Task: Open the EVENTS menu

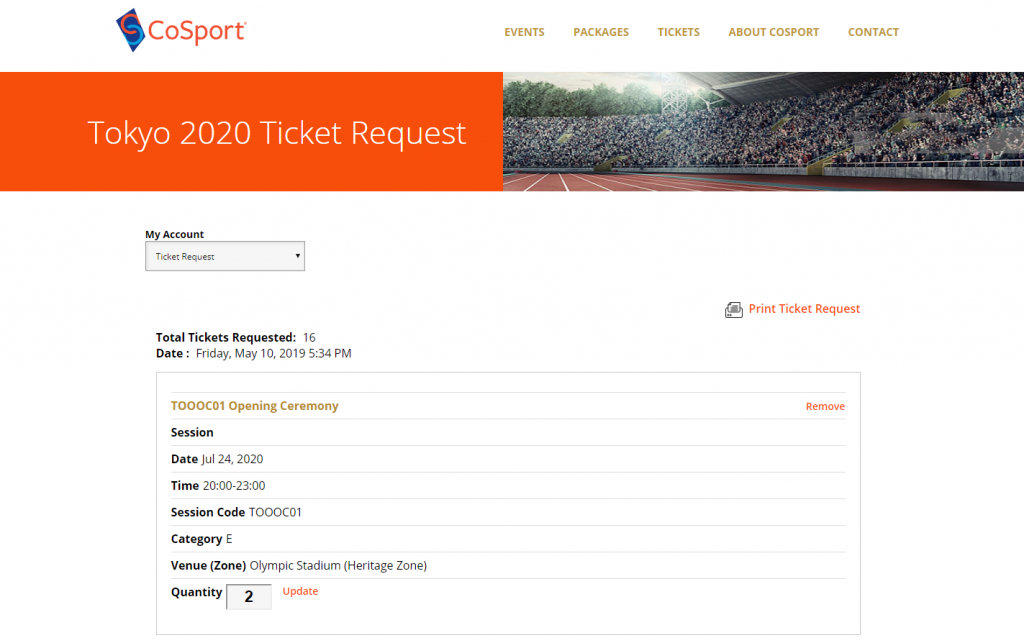Action: [524, 32]
